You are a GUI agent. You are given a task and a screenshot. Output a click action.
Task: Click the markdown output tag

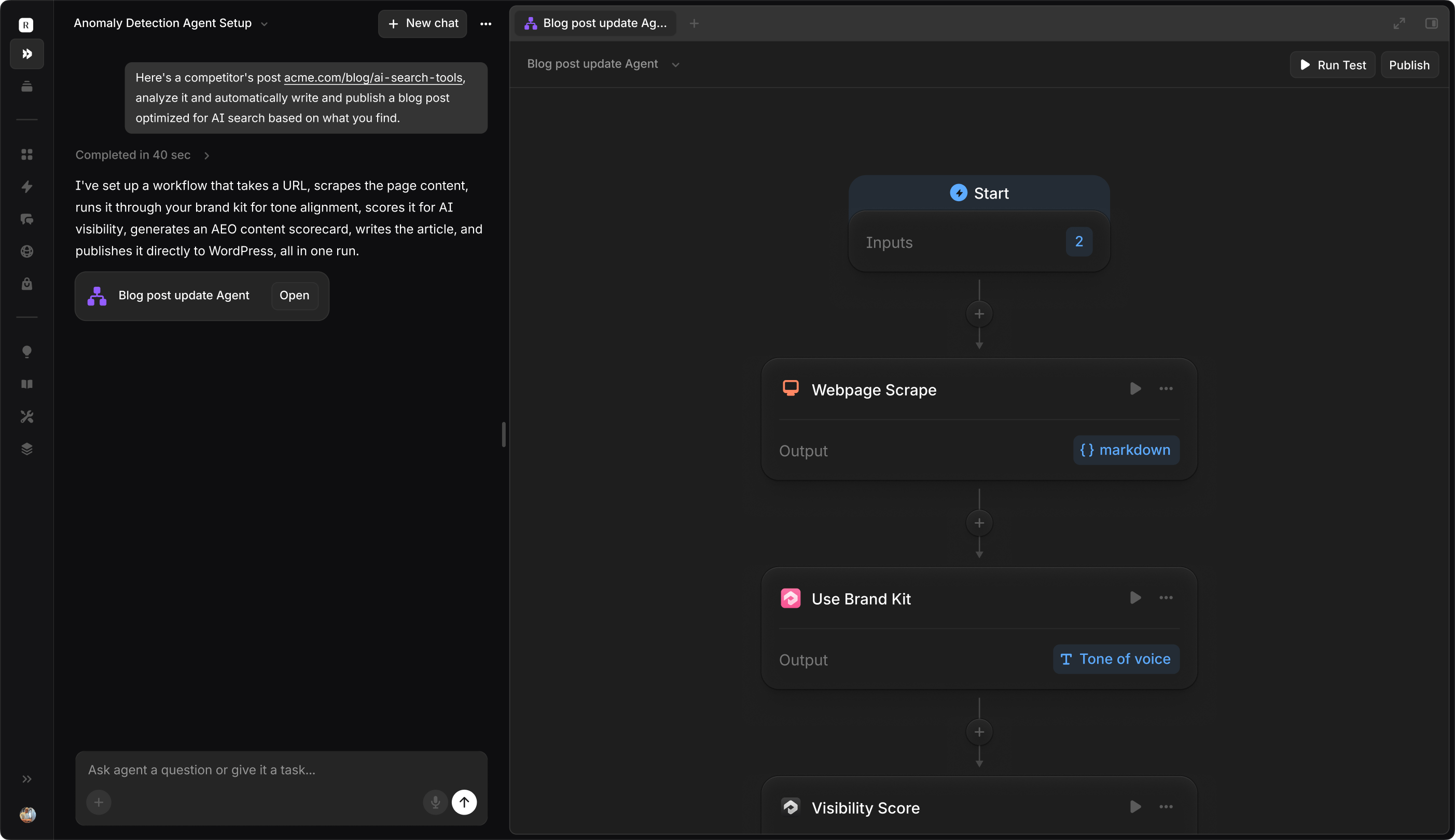[1126, 450]
